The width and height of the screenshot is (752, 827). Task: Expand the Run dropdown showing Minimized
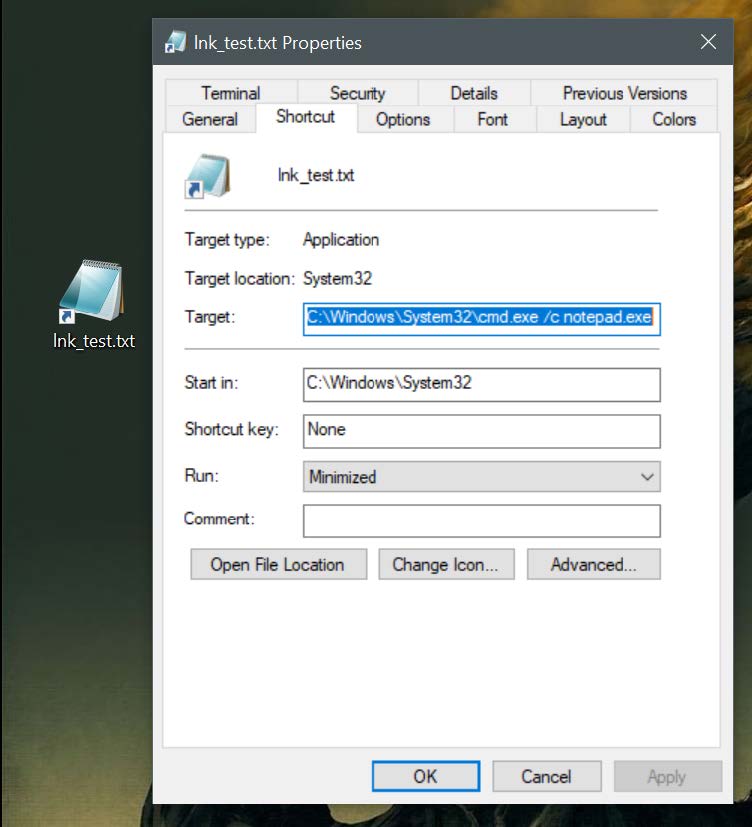[x=481, y=477]
